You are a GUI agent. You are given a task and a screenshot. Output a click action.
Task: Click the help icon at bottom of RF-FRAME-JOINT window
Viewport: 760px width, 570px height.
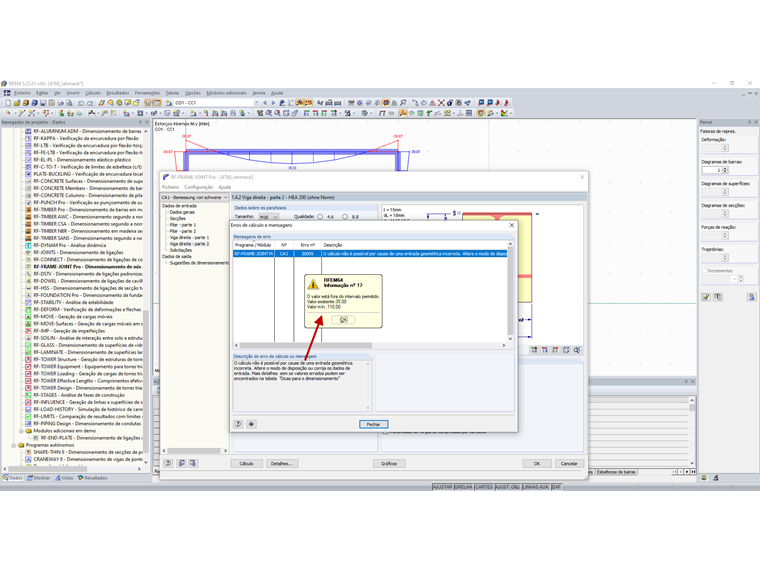click(x=168, y=463)
